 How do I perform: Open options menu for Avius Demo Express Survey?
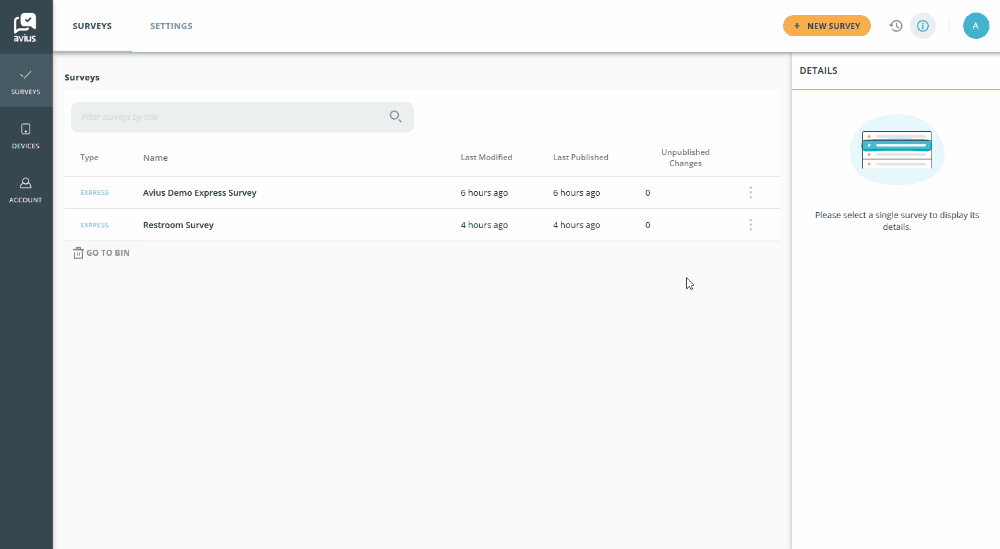pyautogui.click(x=751, y=193)
